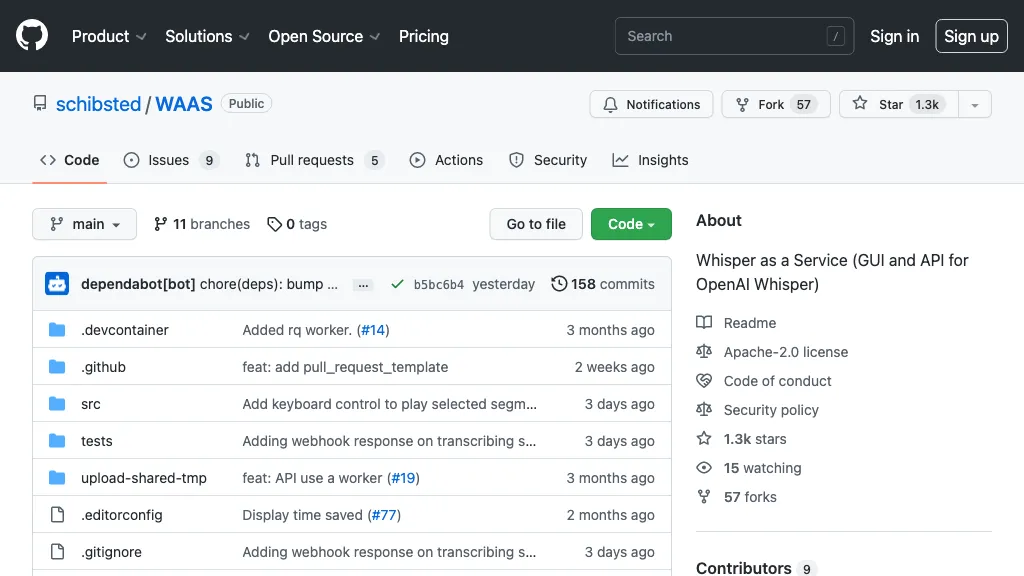Open the star lists dropdown arrow
The height and width of the screenshot is (576, 1024).
pos(975,104)
